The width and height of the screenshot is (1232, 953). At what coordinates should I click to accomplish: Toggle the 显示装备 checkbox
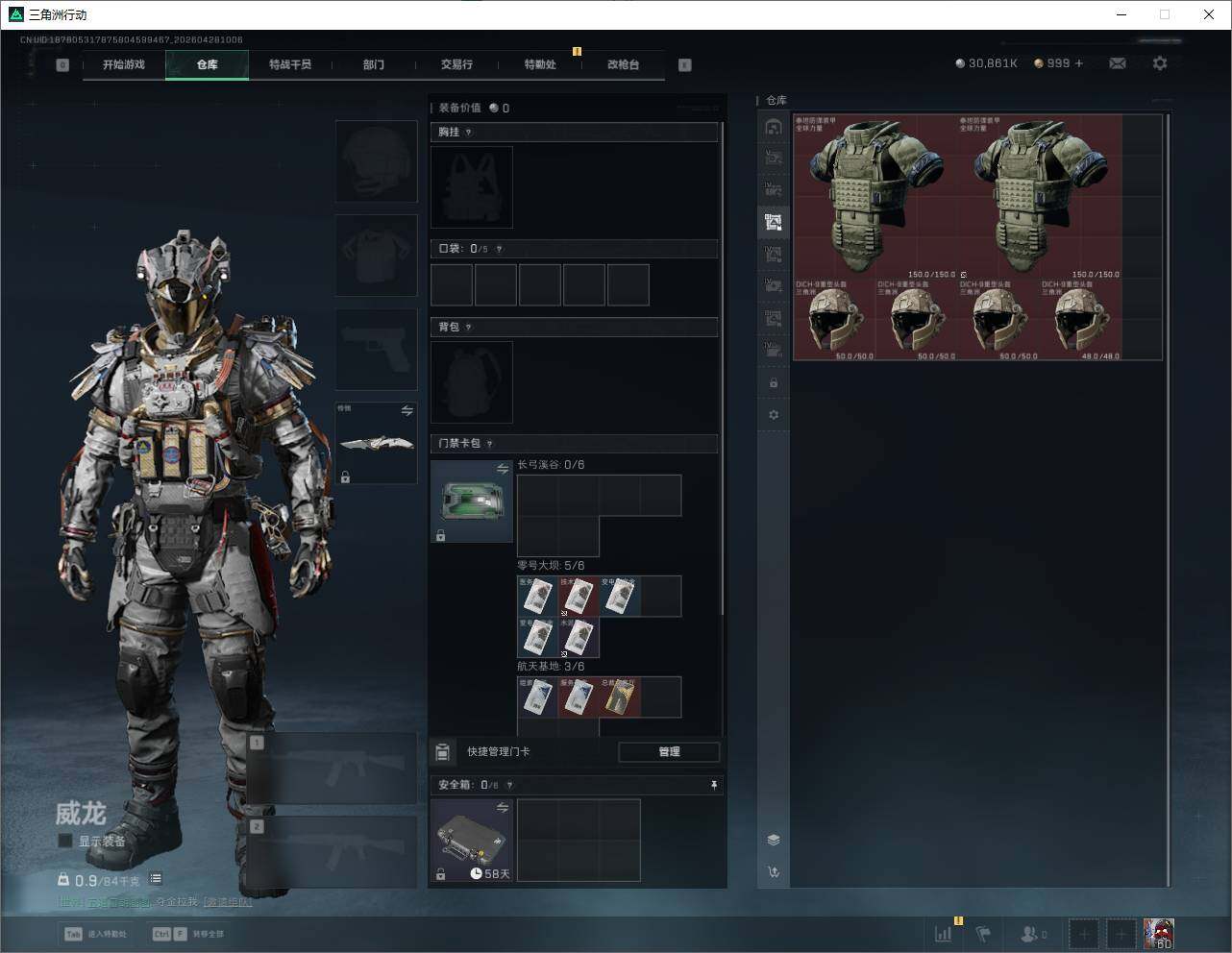tap(64, 841)
